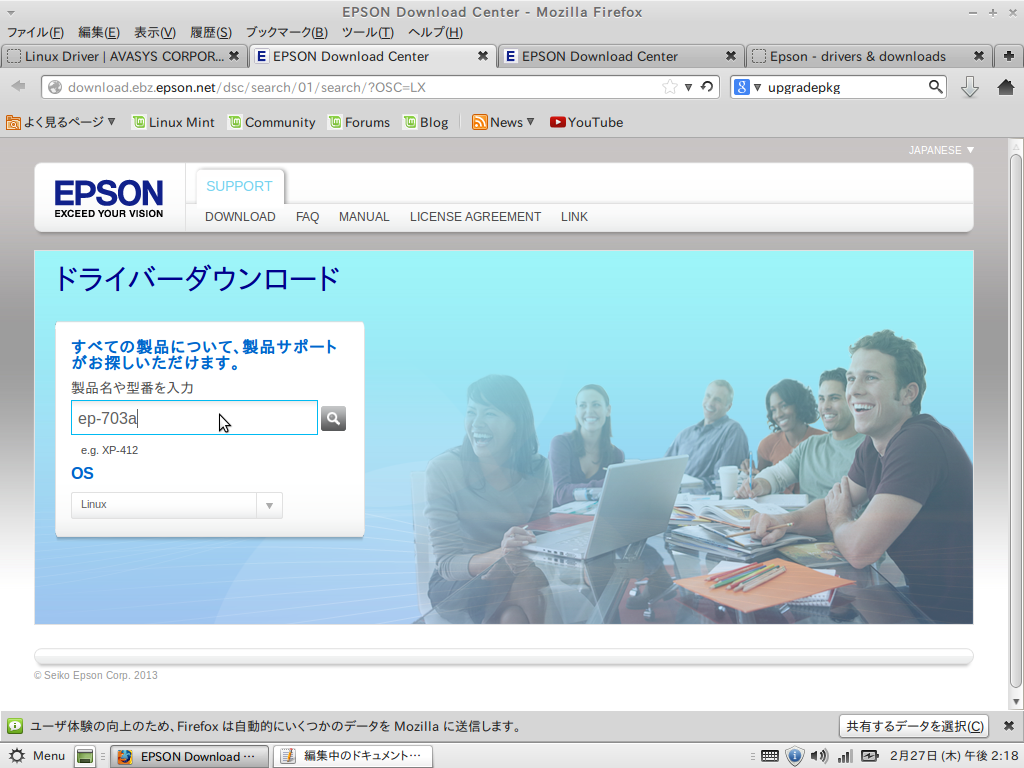
Task: Click the clock showing 午後 2:18
Action: click(953, 756)
